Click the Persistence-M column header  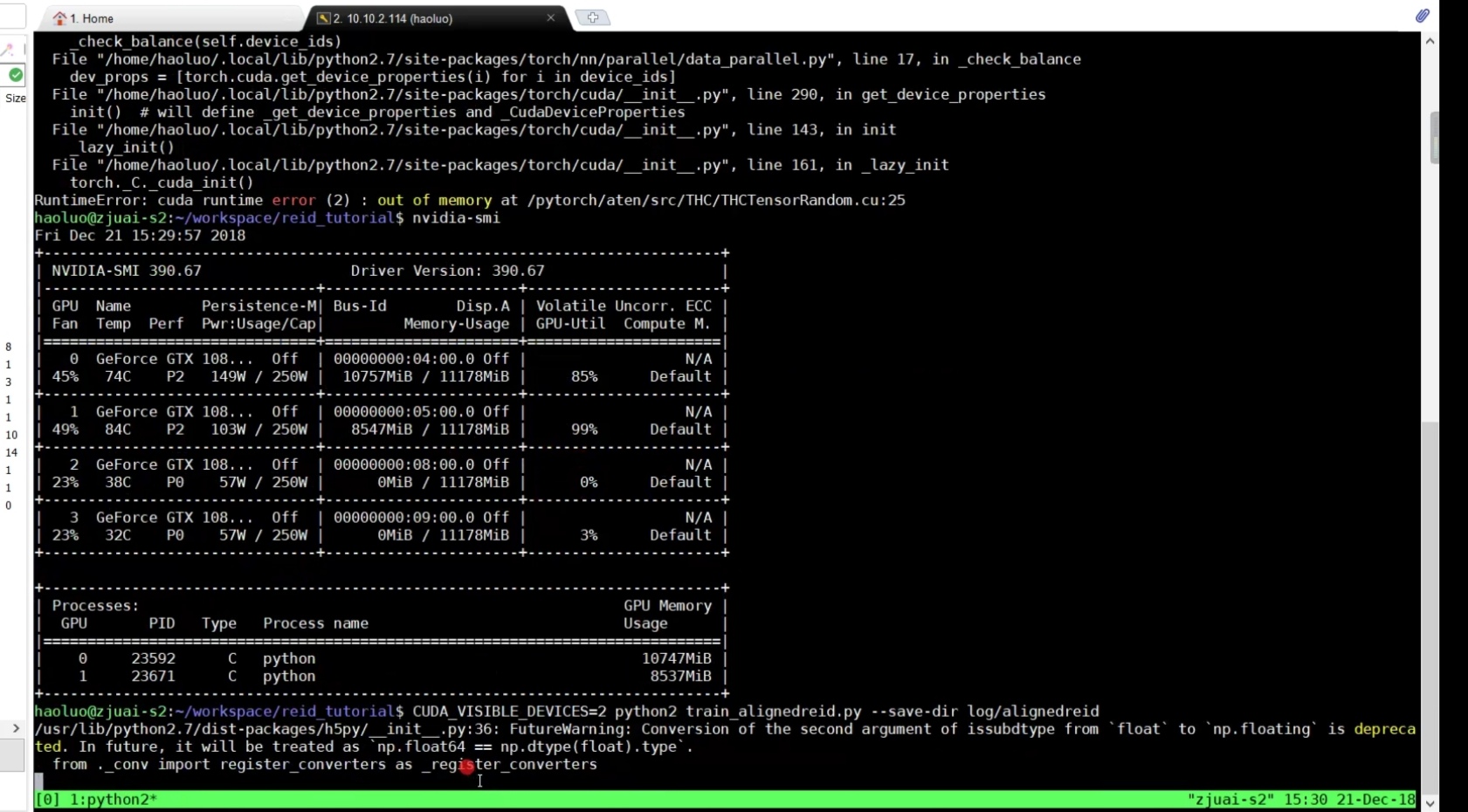[258, 306]
